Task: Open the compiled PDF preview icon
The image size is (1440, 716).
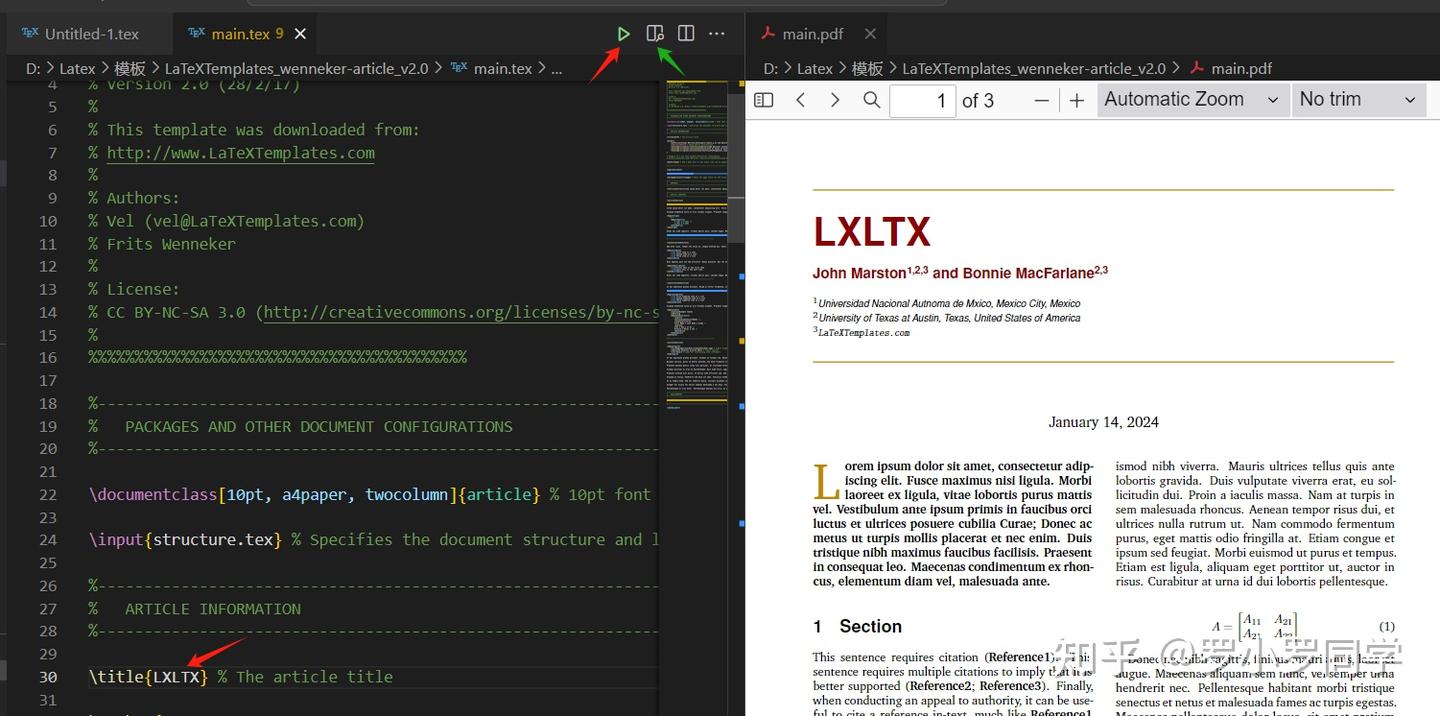Action: [x=655, y=33]
